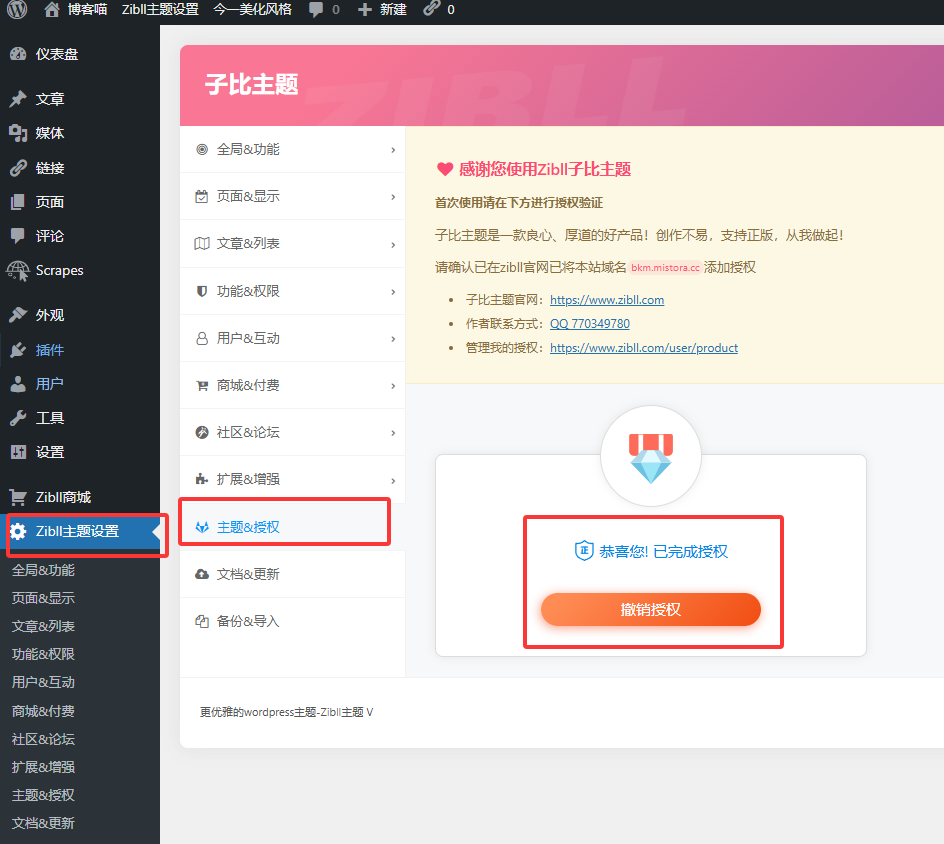Open sidebar submenu item 全局&功能
944x844 pixels.
(x=43, y=570)
